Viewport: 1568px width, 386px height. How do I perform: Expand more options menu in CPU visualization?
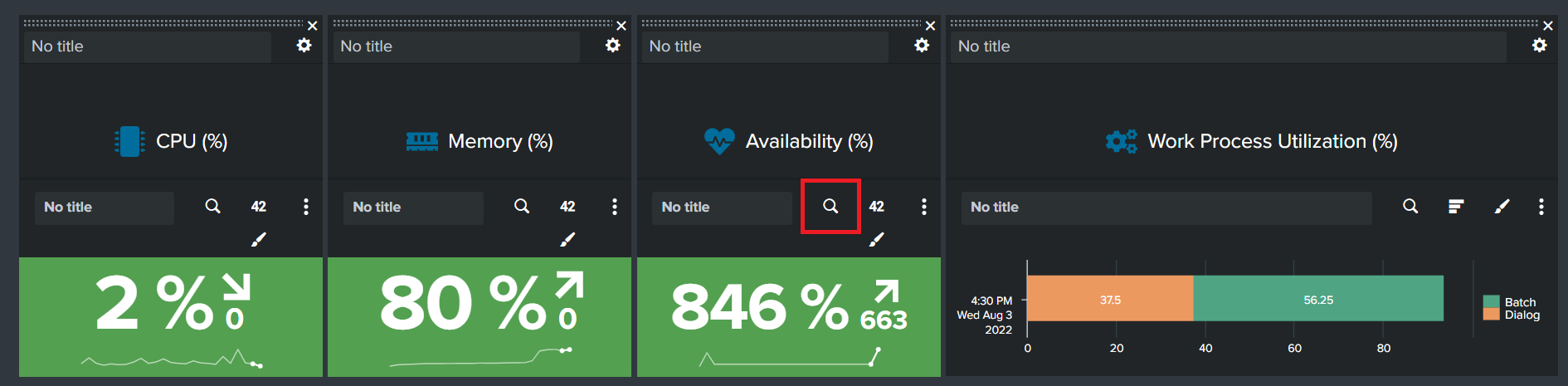(306, 207)
